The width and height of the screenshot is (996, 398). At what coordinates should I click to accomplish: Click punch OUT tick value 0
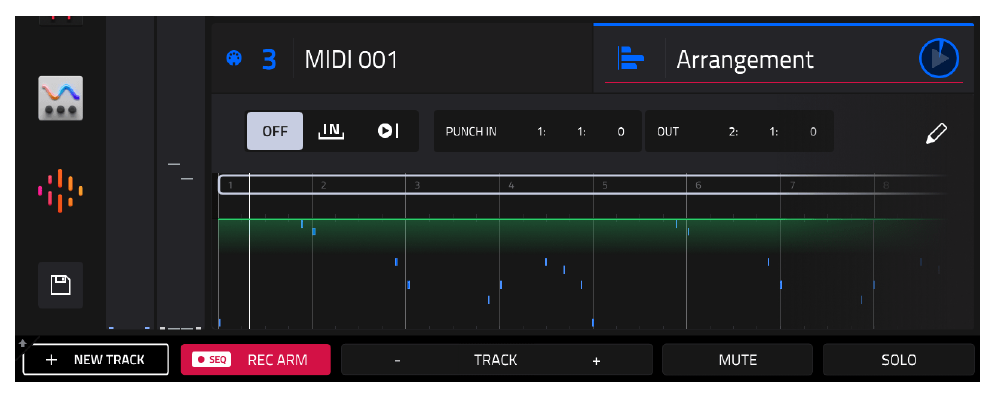813,132
